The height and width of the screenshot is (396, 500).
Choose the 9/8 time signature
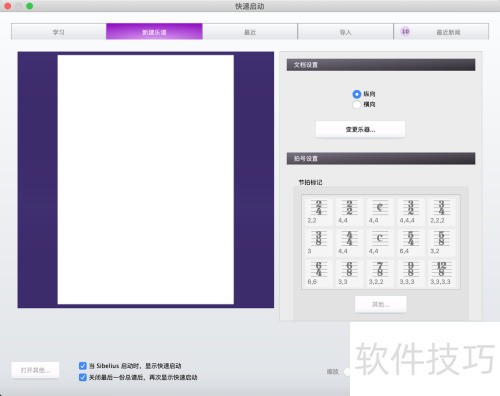point(410,273)
